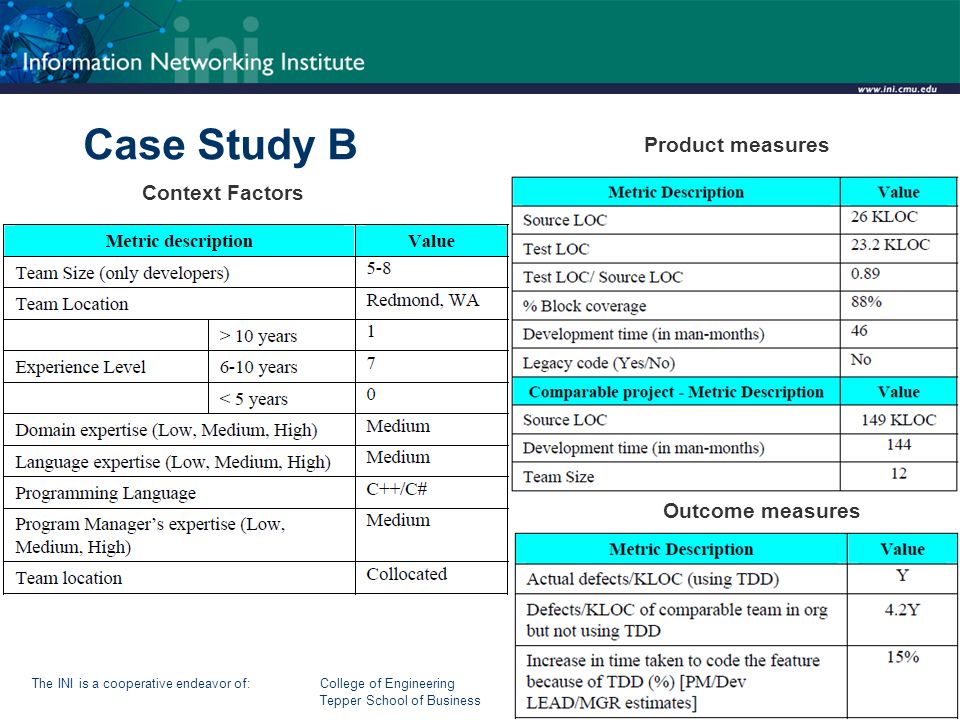This screenshot has height=720, width=960.
Task: Click the College of Engineering text
Action: tap(387, 683)
